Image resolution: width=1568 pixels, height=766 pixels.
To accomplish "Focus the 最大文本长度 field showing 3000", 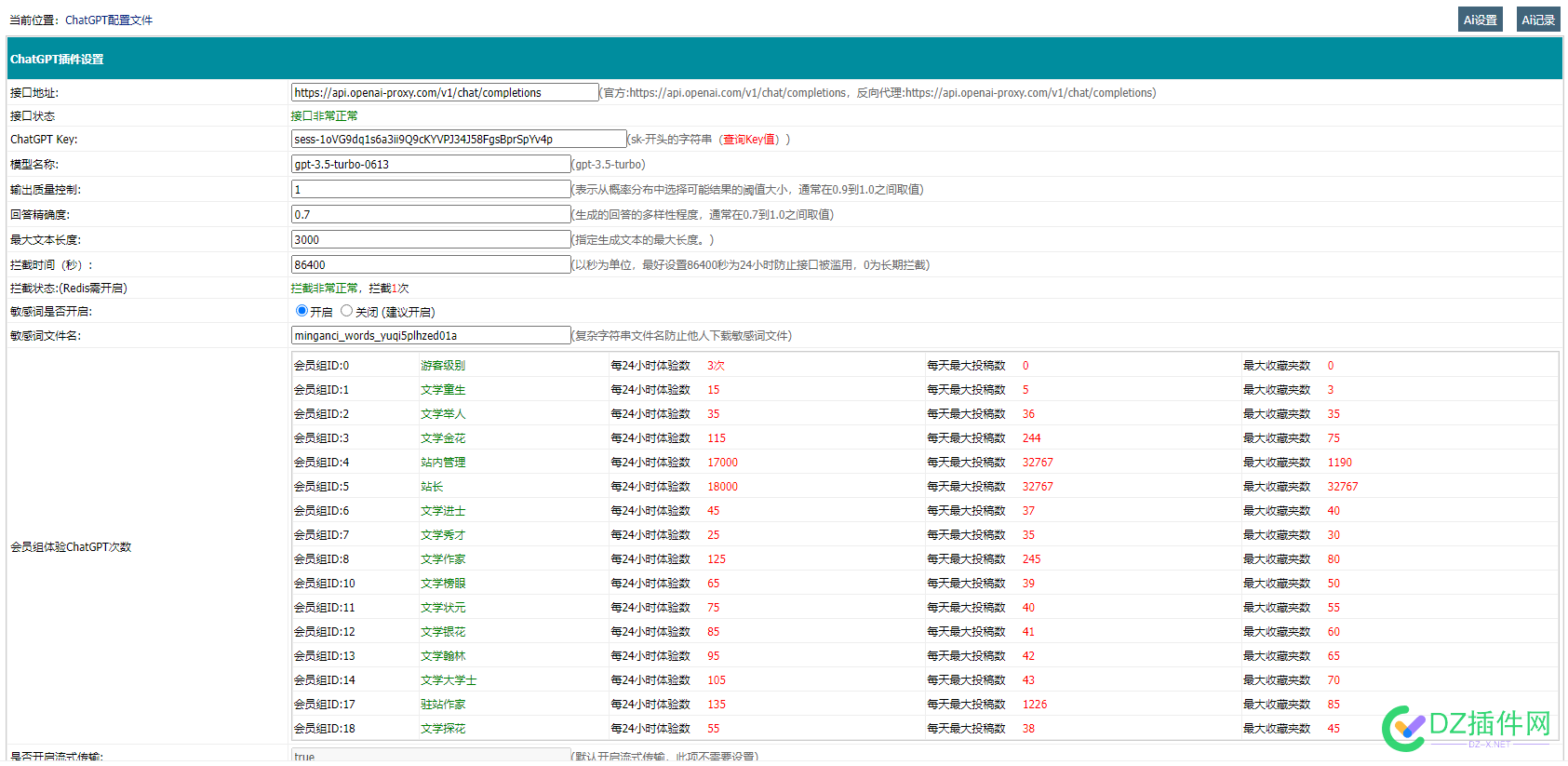I will tap(431, 239).
